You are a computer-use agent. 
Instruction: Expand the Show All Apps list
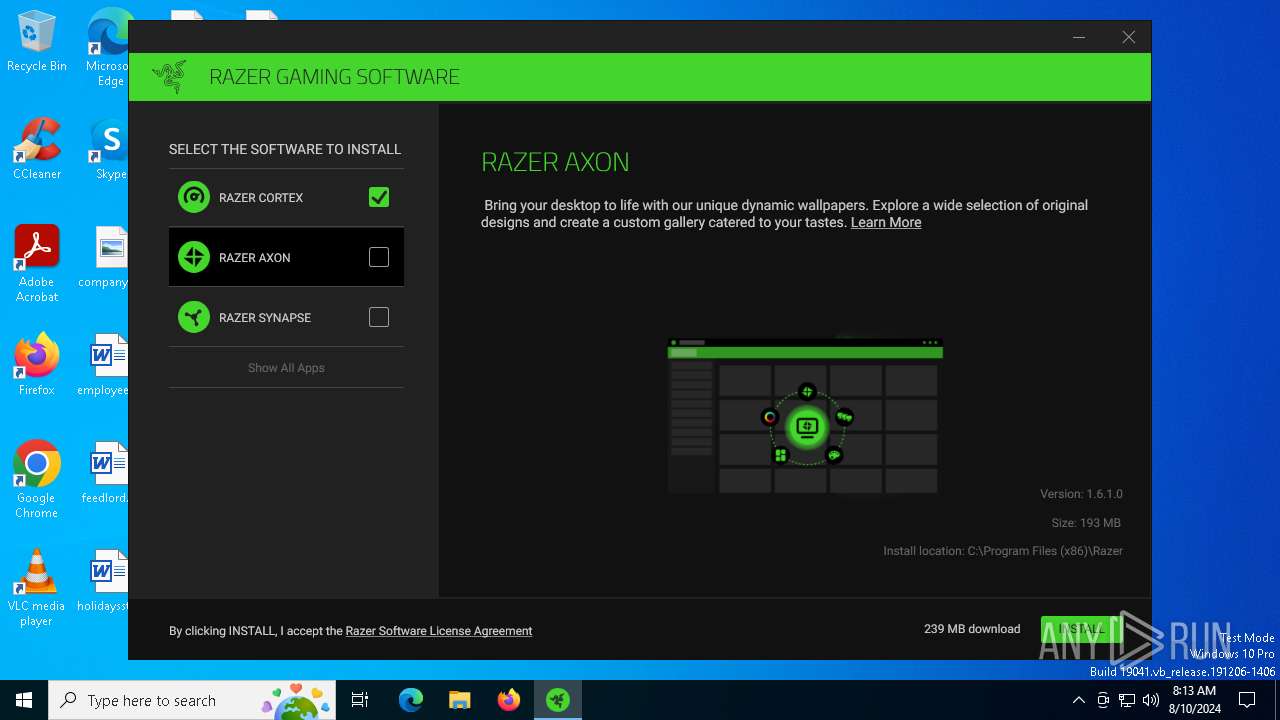286,368
